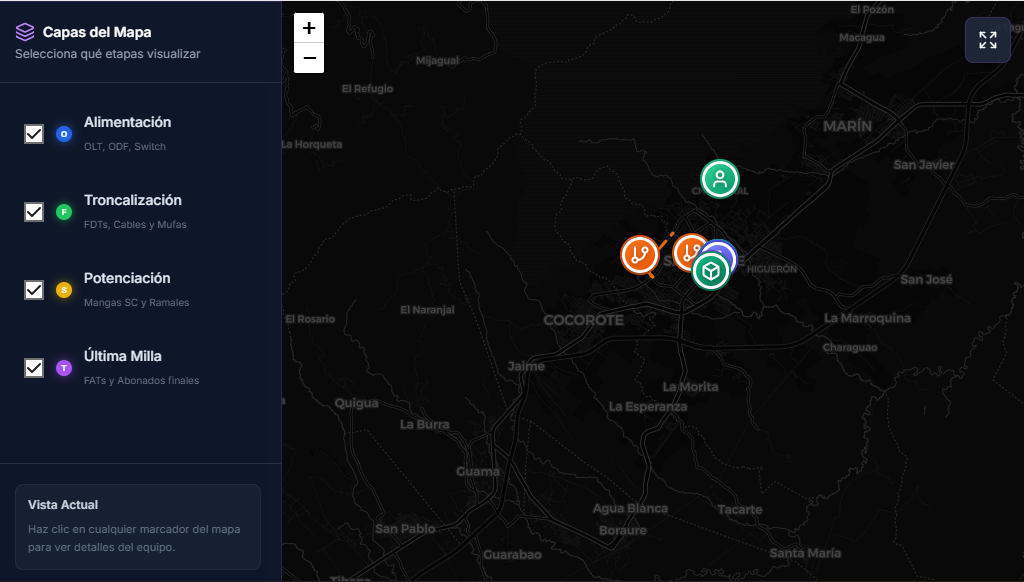The image size is (1024, 582).
Task: Click the Agua Blanca map label
Action: (630, 509)
